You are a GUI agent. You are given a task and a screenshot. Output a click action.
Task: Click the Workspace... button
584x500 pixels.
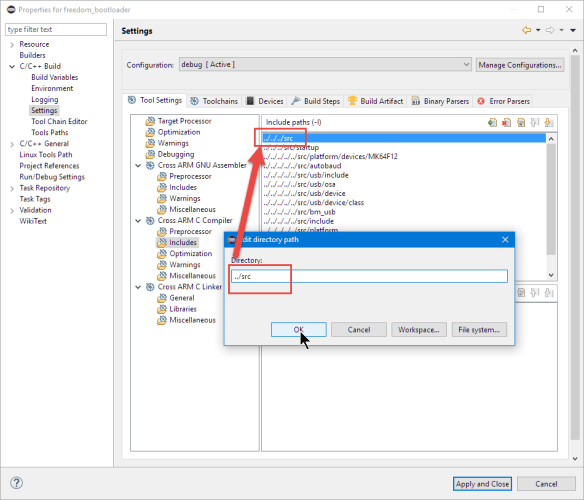pos(419,330)
